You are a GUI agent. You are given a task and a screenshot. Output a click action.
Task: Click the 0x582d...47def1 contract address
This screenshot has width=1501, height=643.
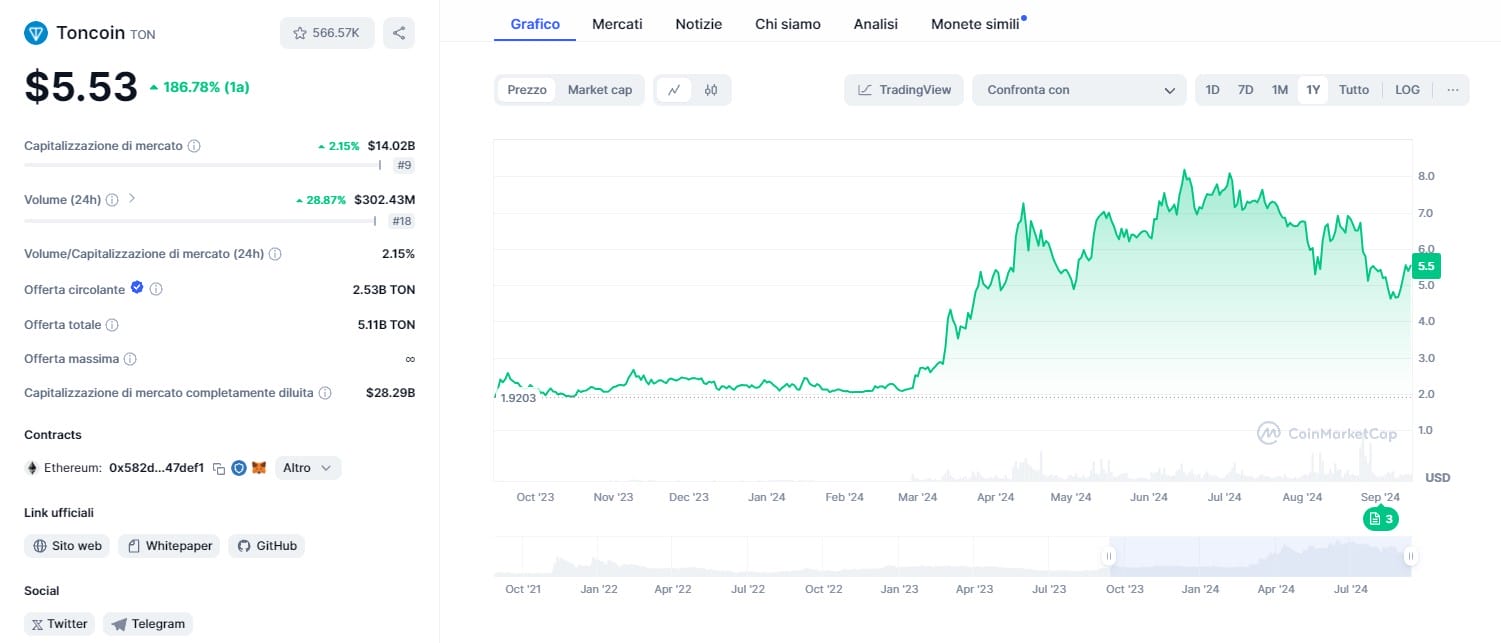(x=156, y=468)
